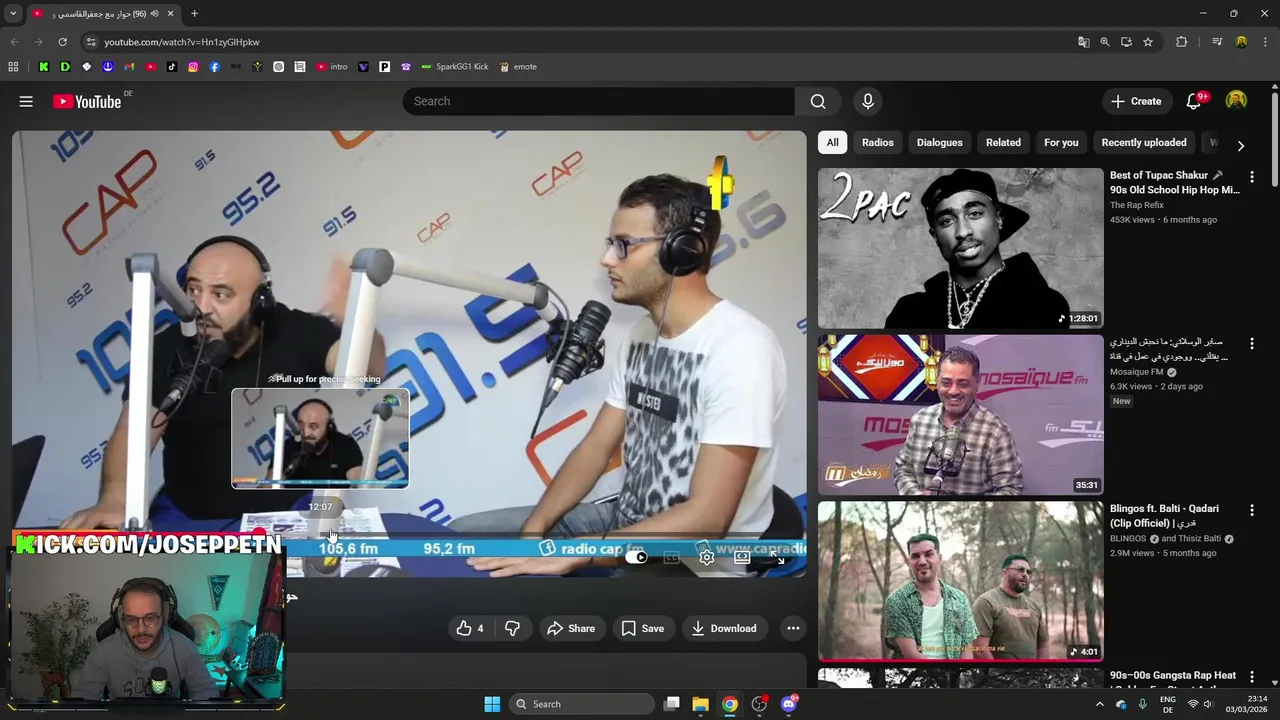Open the Best of Tupac Shakur thumbnail

point(960,248)
